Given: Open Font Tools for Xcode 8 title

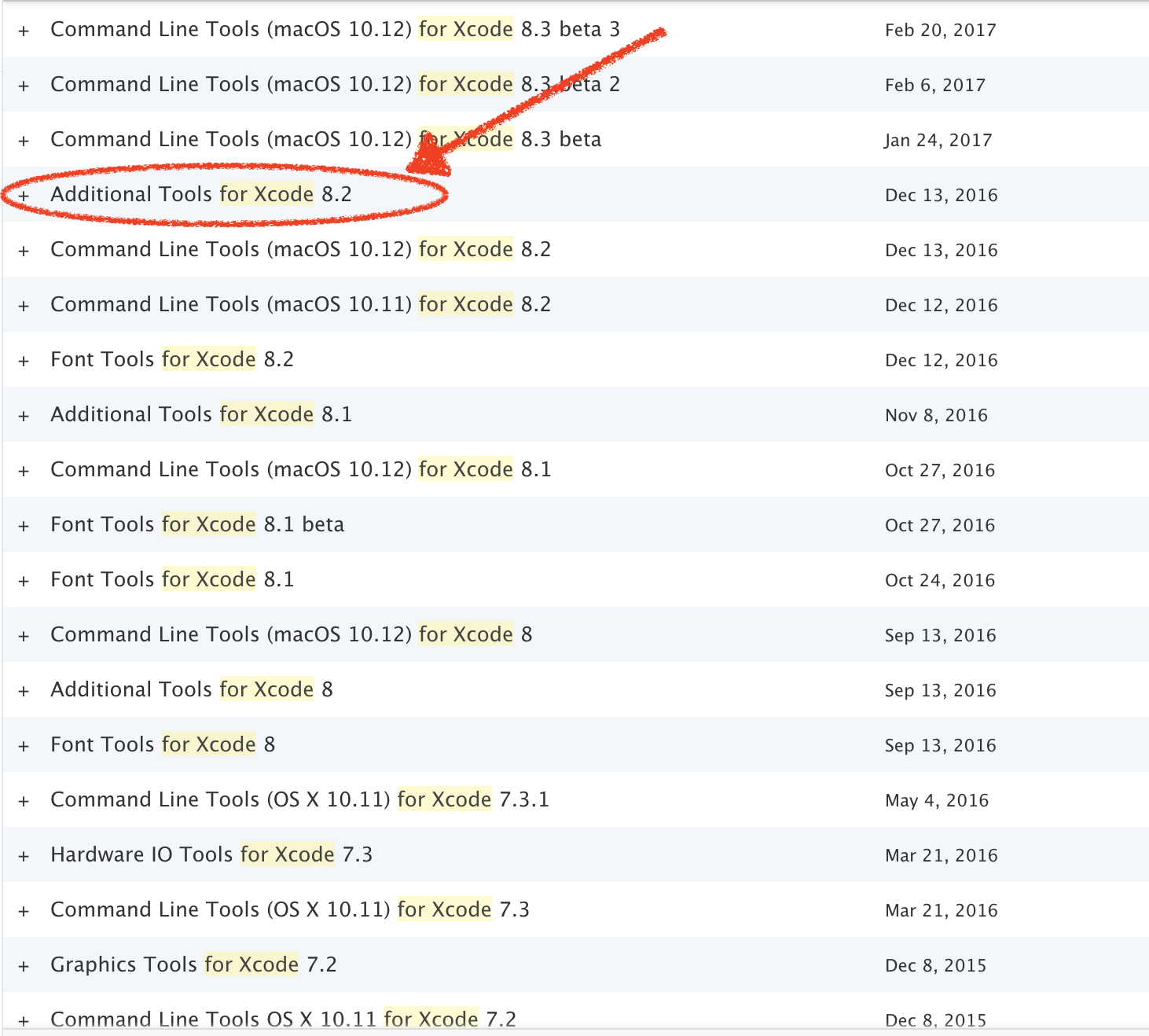Looking at the screenshot, I should (x=163, y=745).
